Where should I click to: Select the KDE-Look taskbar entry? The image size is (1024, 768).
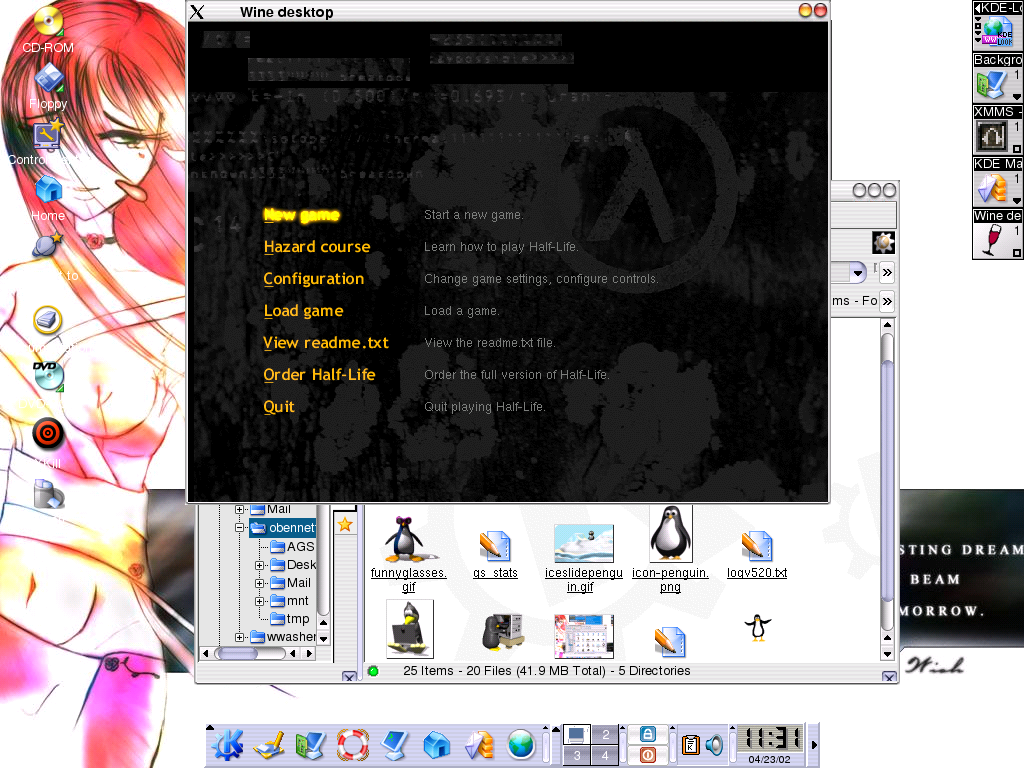point(998,26)
